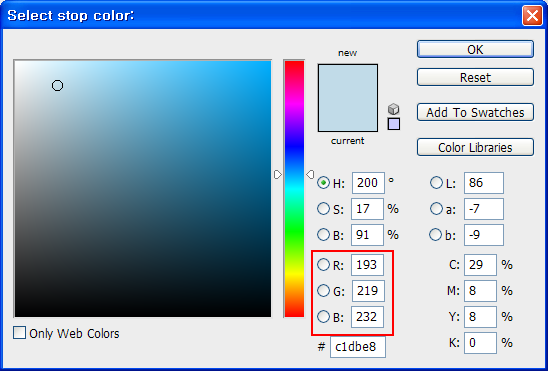The width and height of the screenshot is (548, 371).
Task: Click the Reset button
Action: tap(475, 77)
